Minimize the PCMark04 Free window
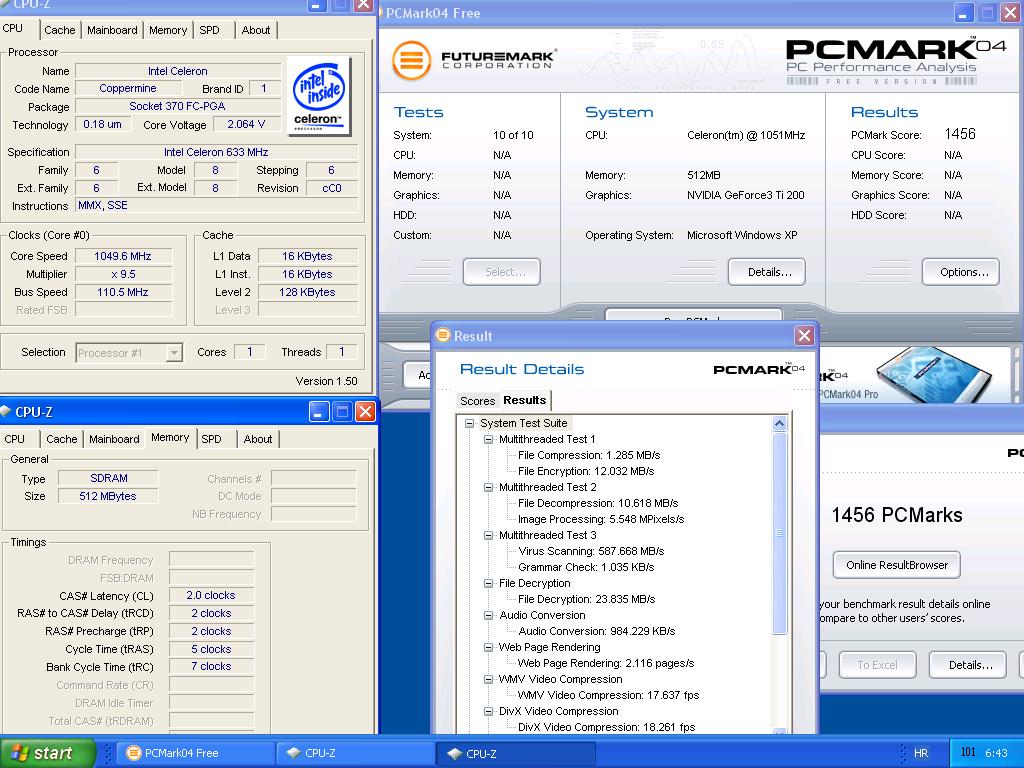 click(964, 12)
